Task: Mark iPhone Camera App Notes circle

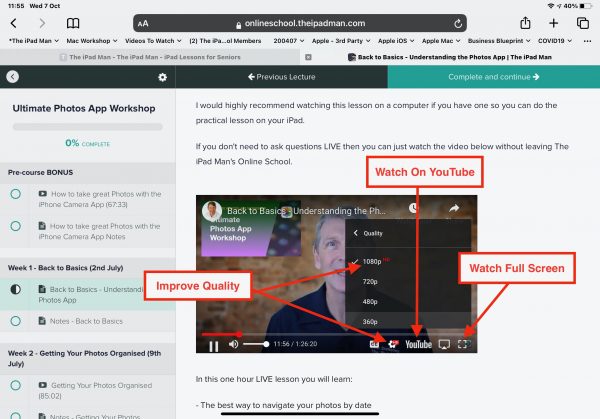Action: tap(16, 226)
